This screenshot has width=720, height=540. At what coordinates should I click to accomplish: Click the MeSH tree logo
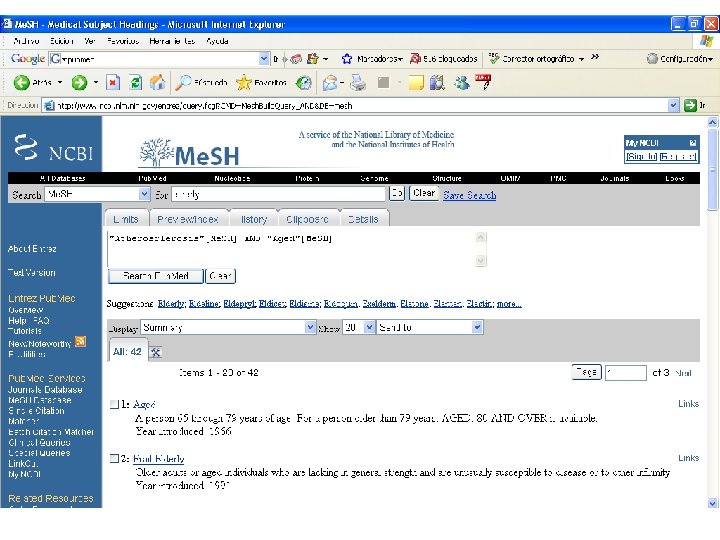pos(190,152)
